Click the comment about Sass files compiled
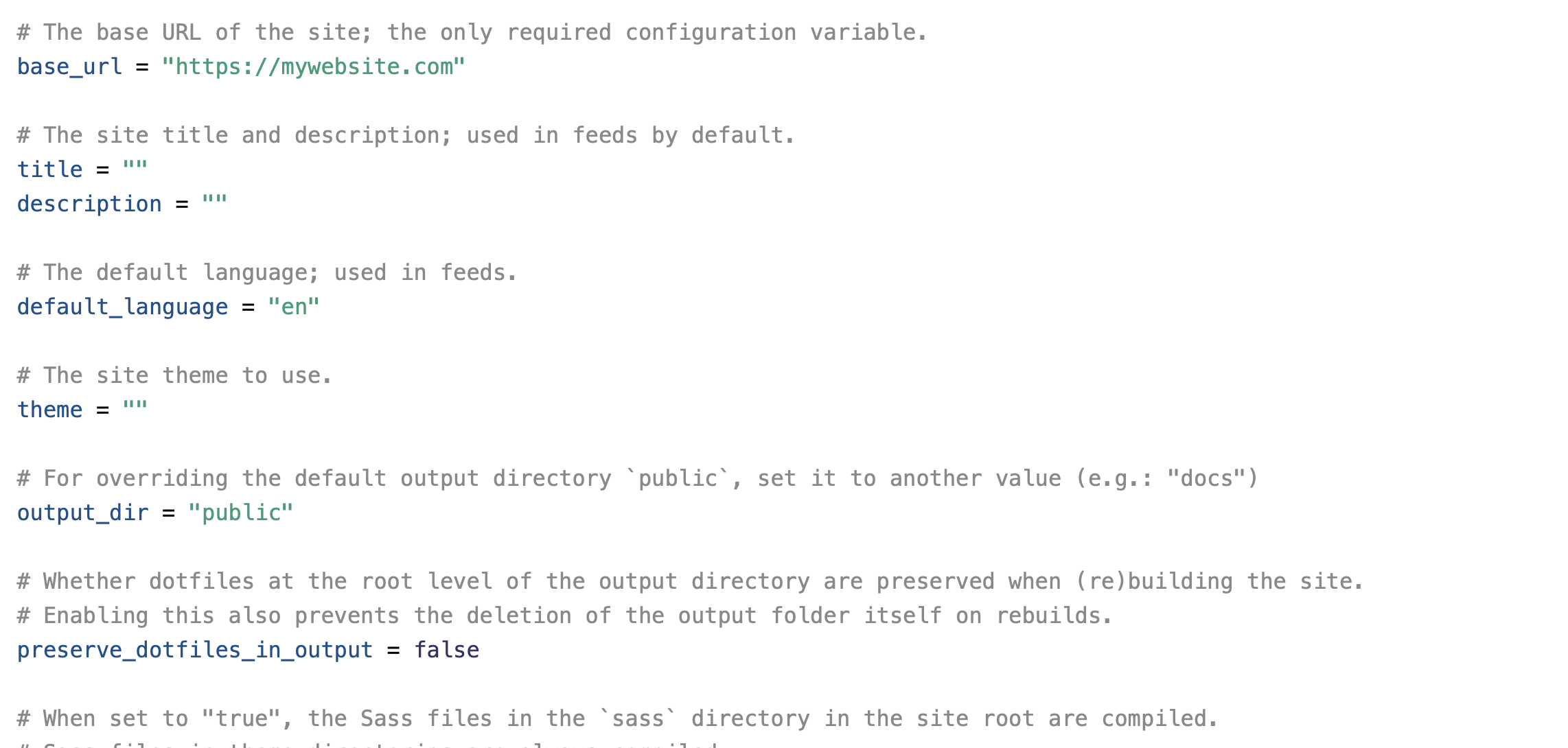This screenshot has width=1568, height=748. click(618, 718)
